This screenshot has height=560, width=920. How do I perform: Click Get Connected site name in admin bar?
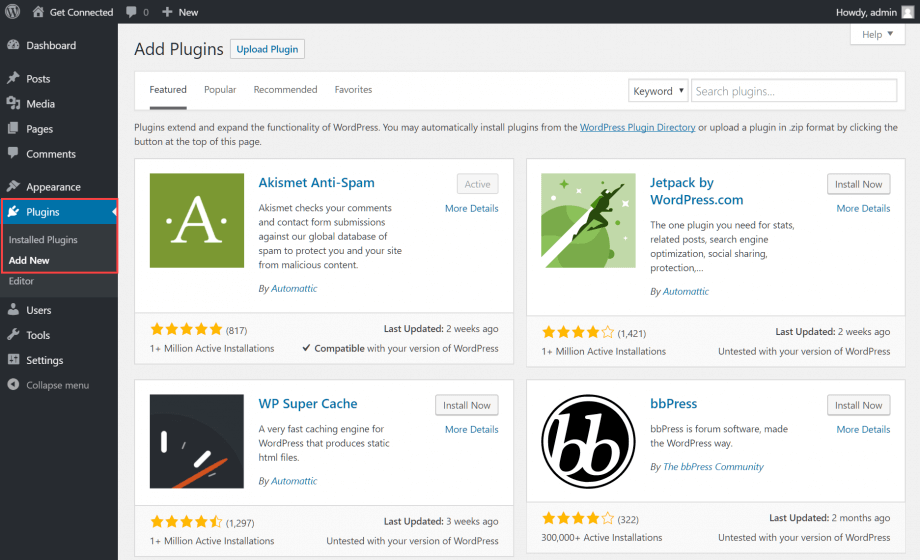tap(82, 12)
